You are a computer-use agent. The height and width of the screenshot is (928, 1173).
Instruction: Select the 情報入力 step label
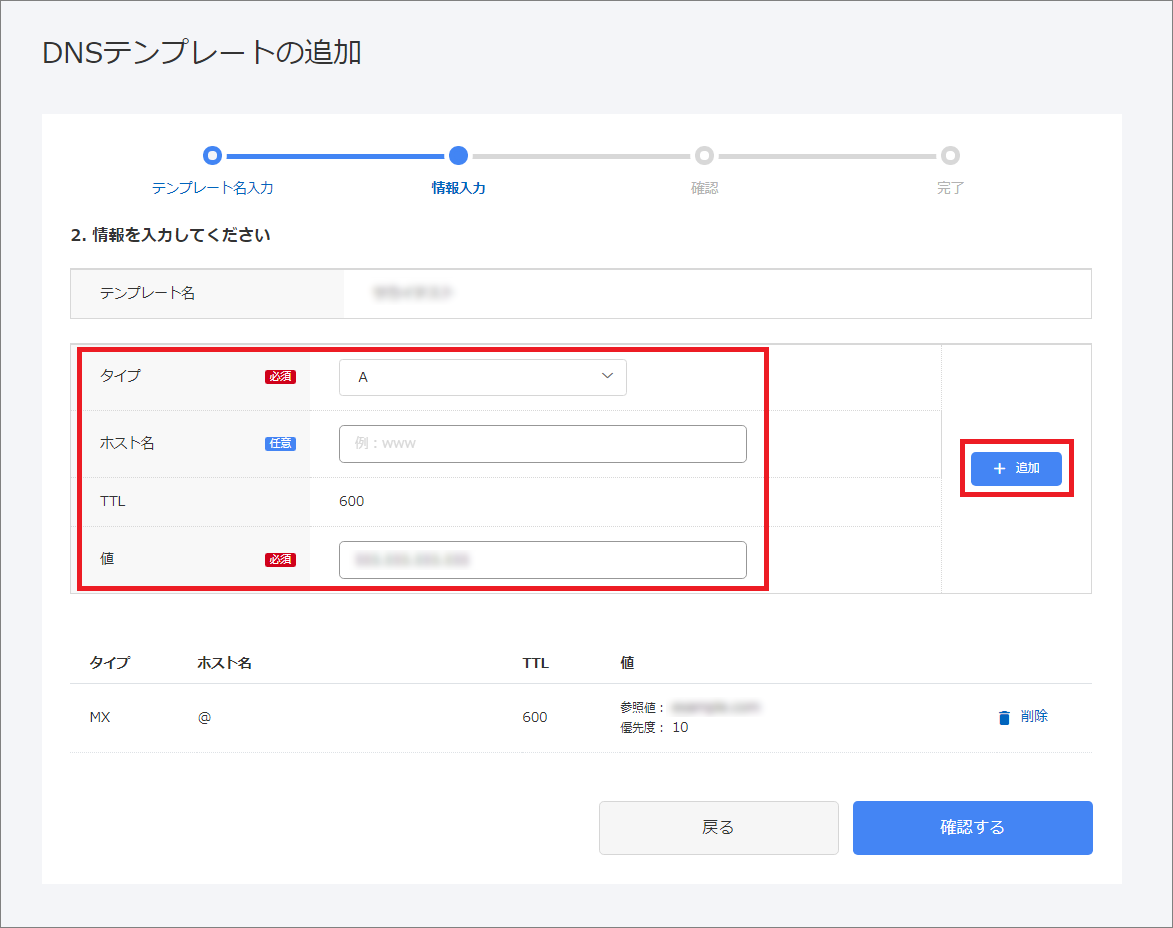(459, 188)
